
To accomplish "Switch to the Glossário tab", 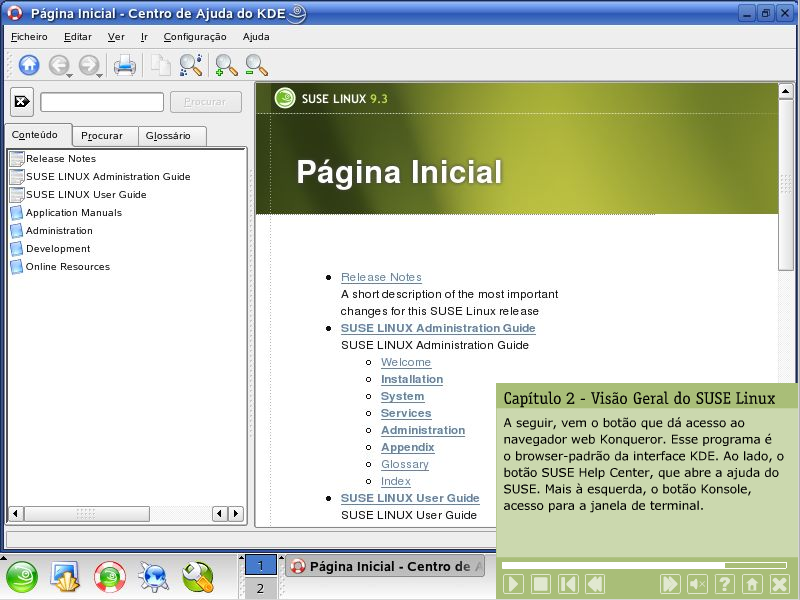I will click(168, 136).
